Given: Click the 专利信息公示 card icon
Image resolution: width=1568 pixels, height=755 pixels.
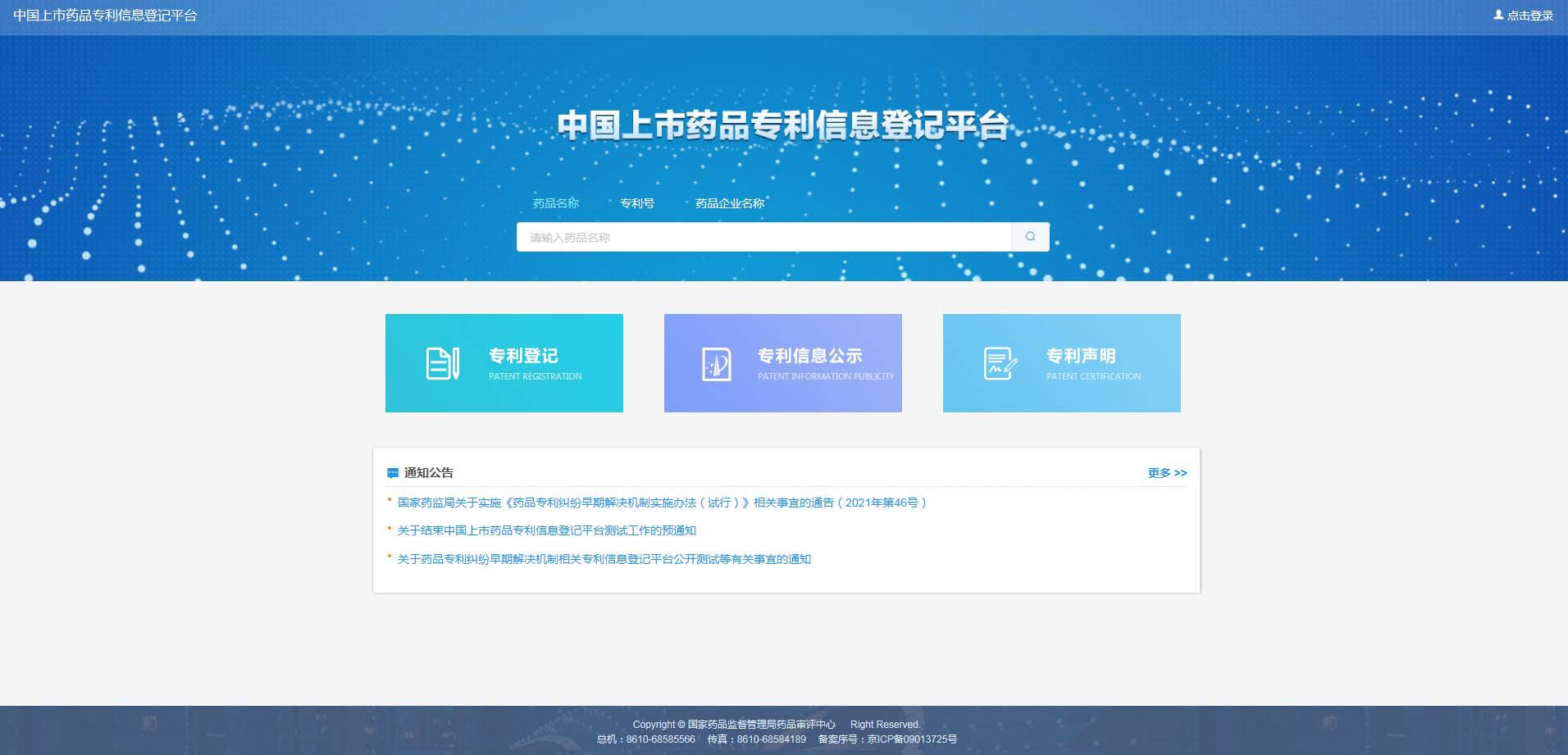Looking at the screenshot, I should tap(717, 364).
